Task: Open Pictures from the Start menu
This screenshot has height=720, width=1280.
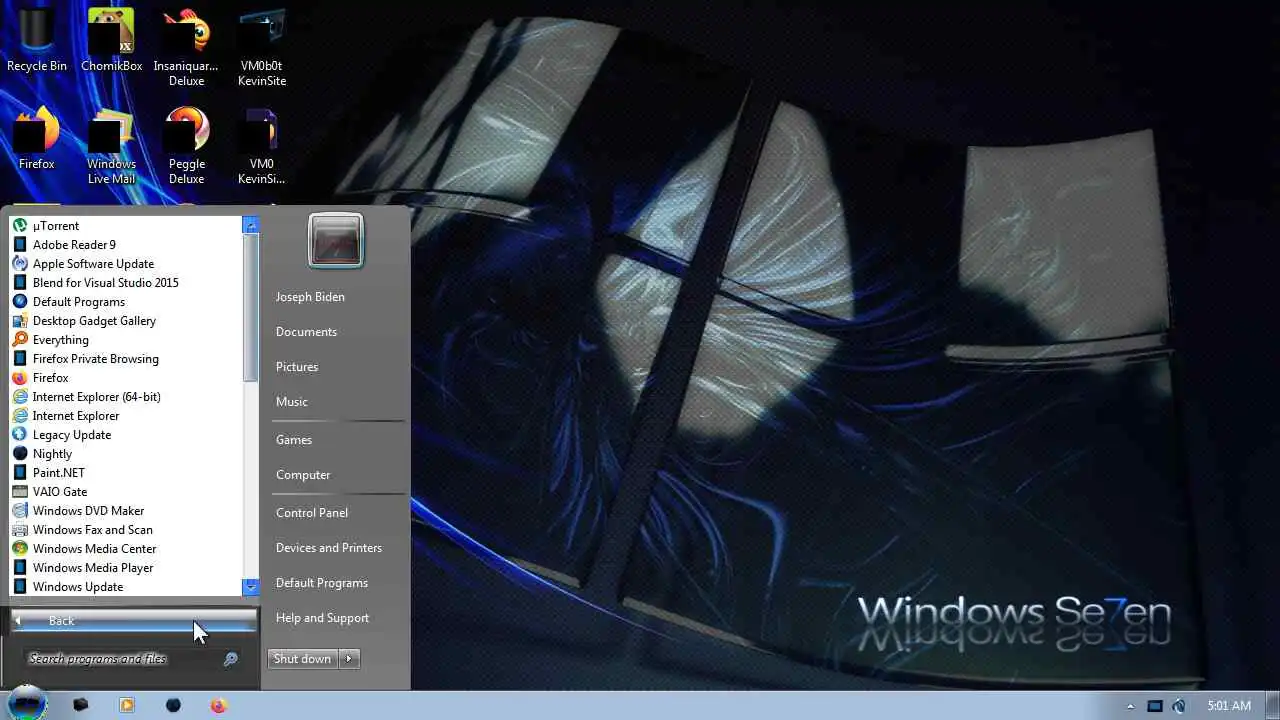Action: 297,367
